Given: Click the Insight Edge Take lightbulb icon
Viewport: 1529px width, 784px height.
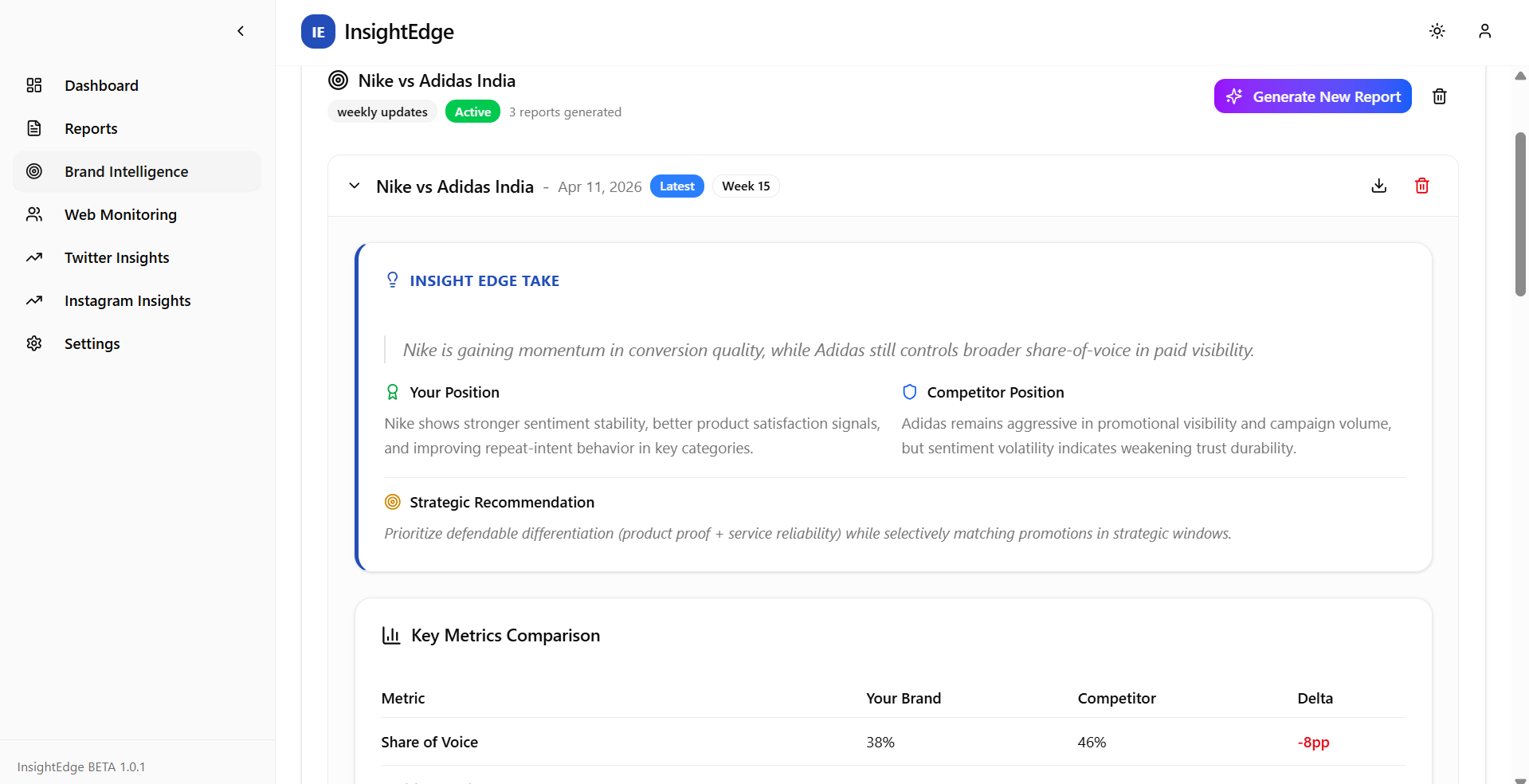Looking at the screenshot, I should click(x=392, y=280).
